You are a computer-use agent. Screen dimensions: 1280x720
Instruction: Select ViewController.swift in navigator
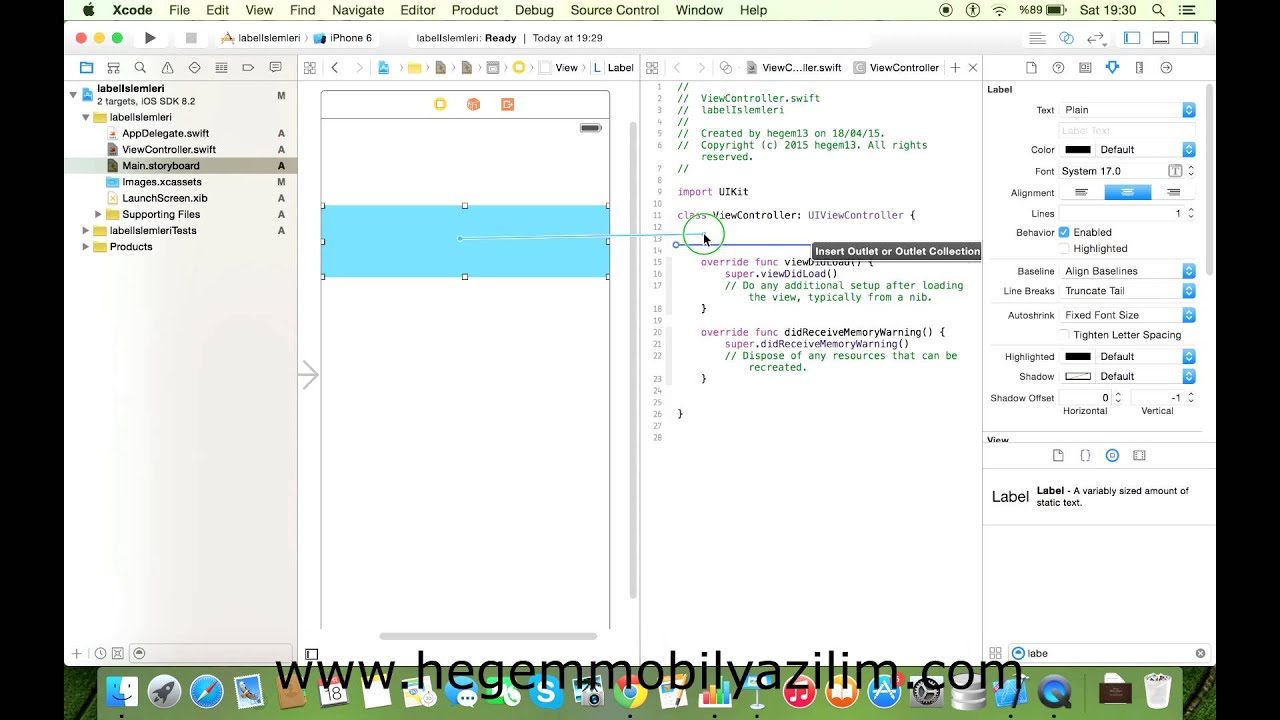[169, 149]
